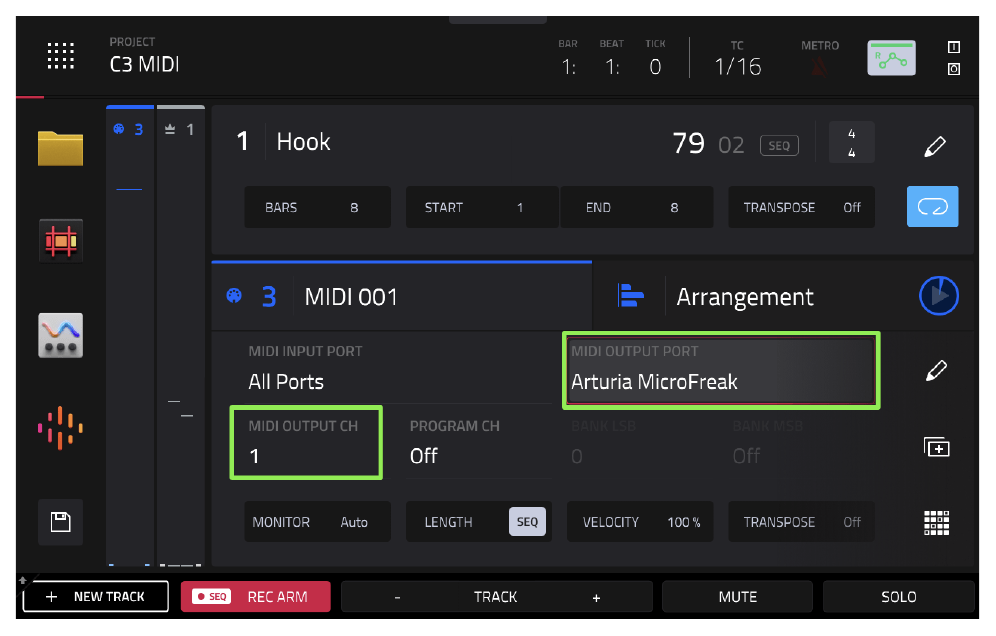Open the sounds mixer icon with waveform

[x=60, y=335]
